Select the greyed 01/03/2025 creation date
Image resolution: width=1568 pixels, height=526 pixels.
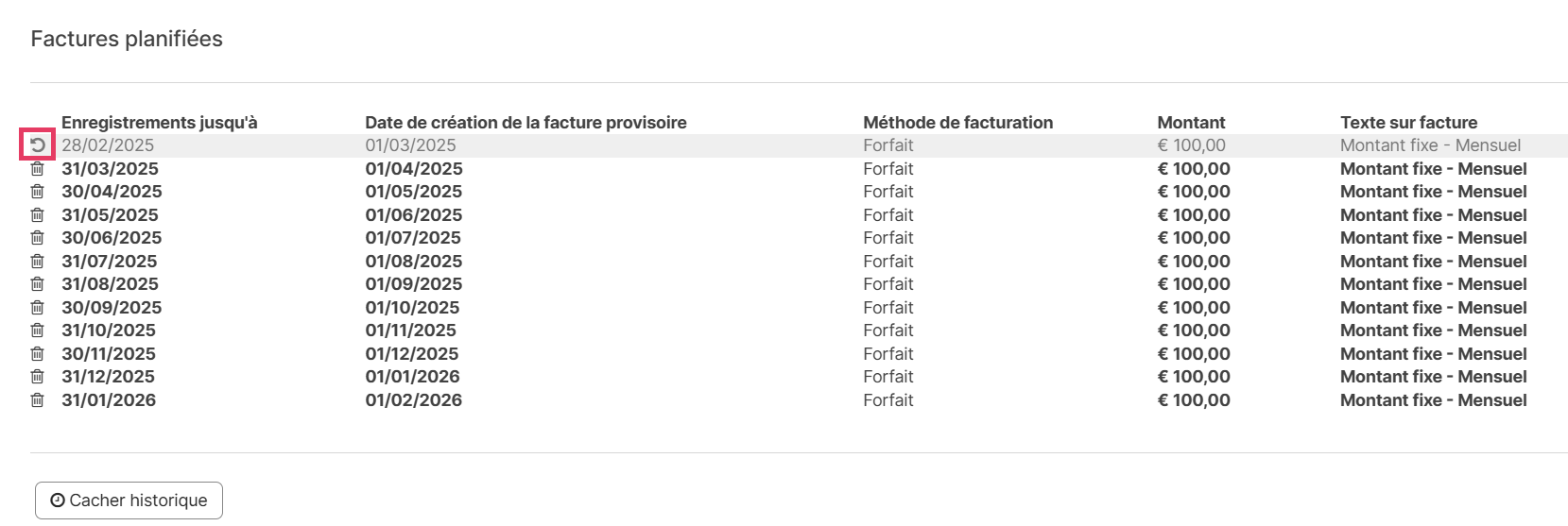(410, 145)
